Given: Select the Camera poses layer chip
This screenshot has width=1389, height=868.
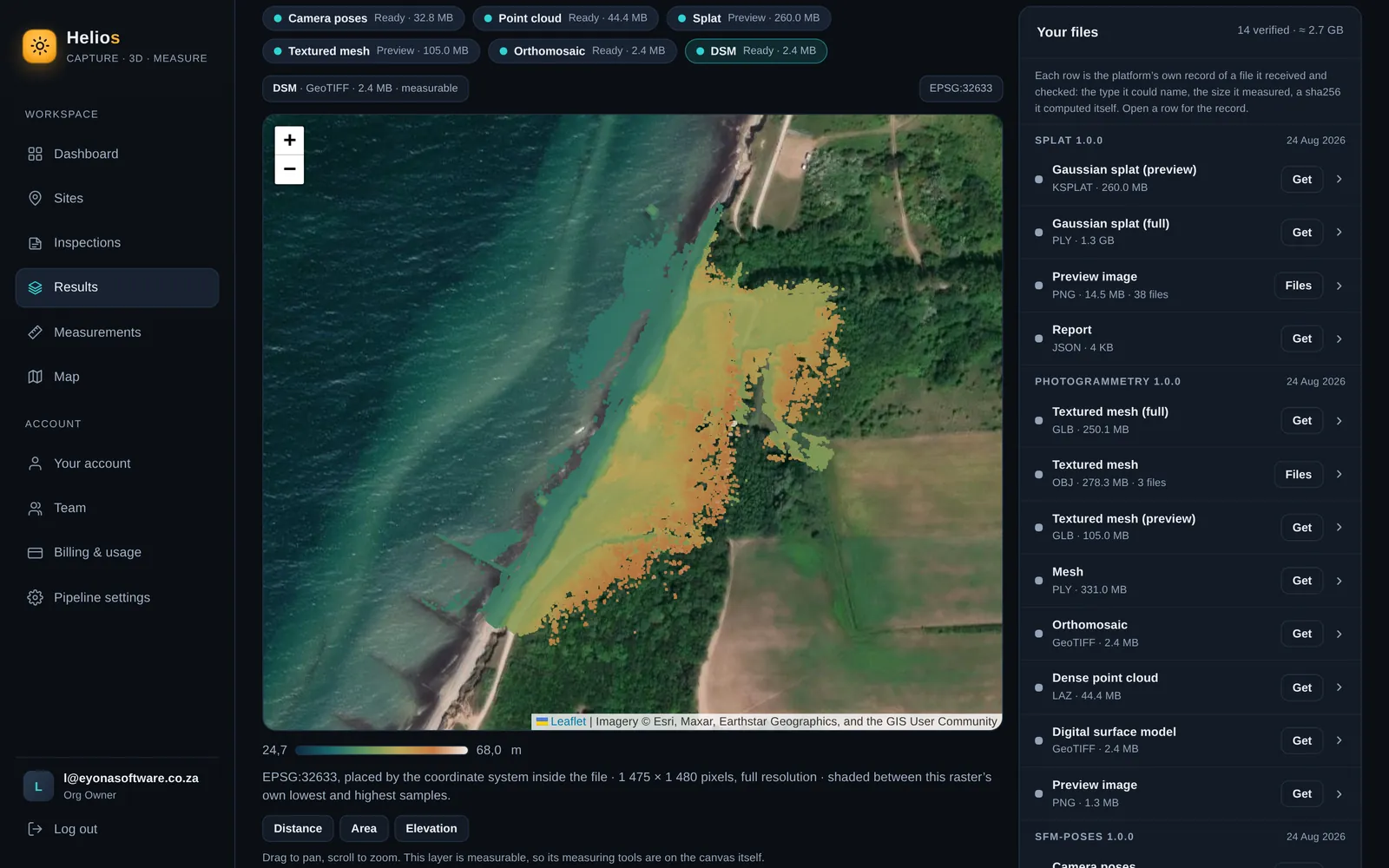Looking at the screenshot, I should [x=363, y=18].
